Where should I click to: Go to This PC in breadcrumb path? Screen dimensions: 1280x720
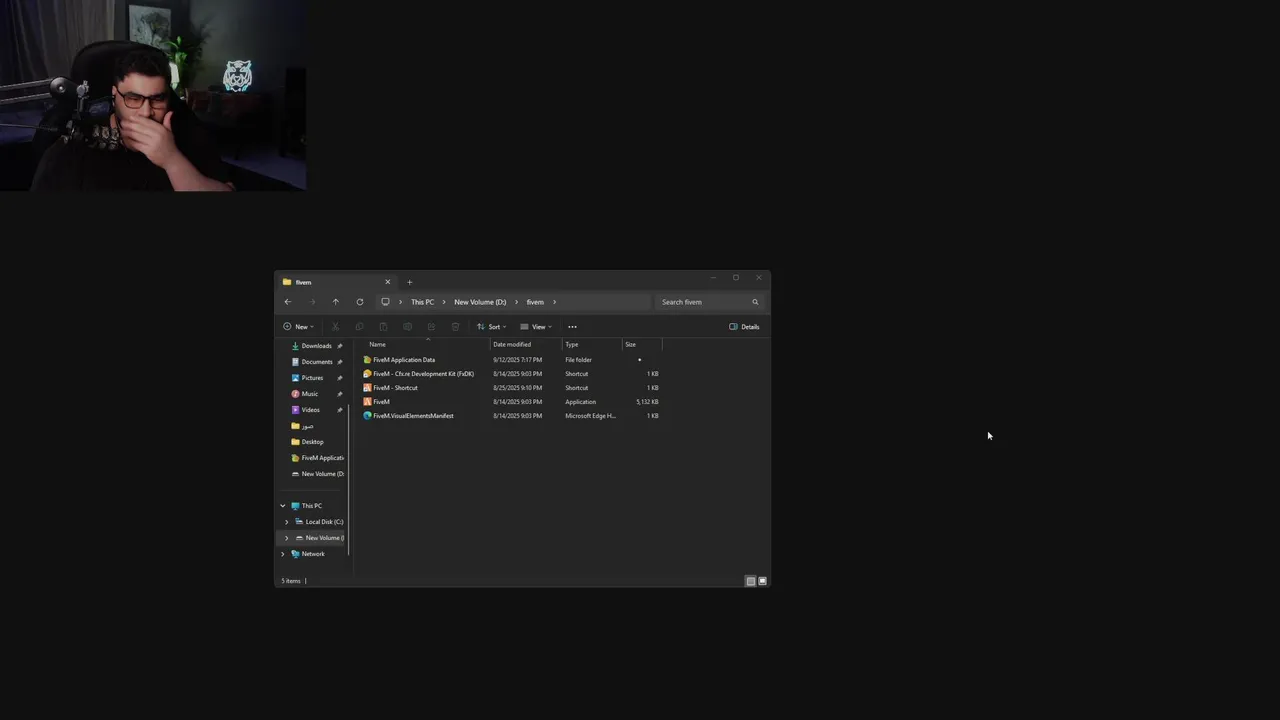[423, 302]
